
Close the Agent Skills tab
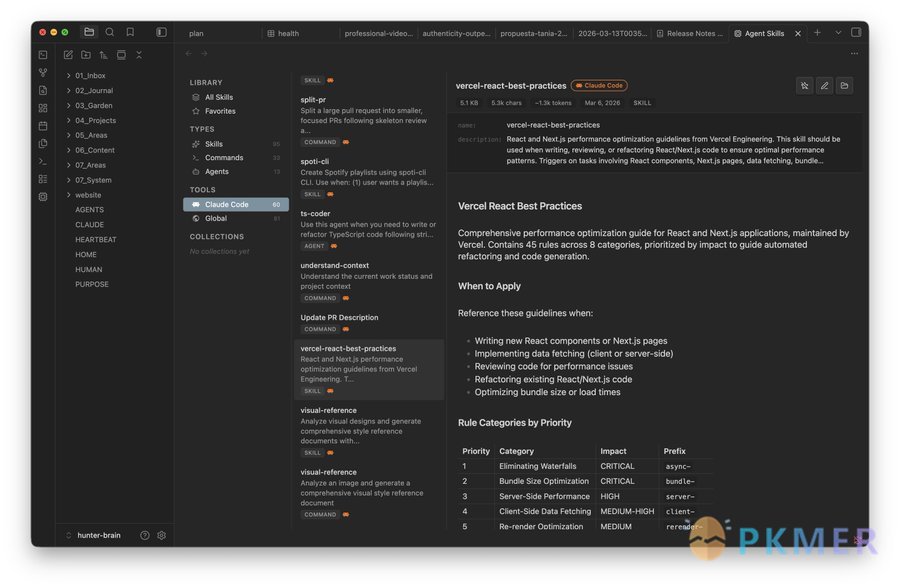pos(798,33)
